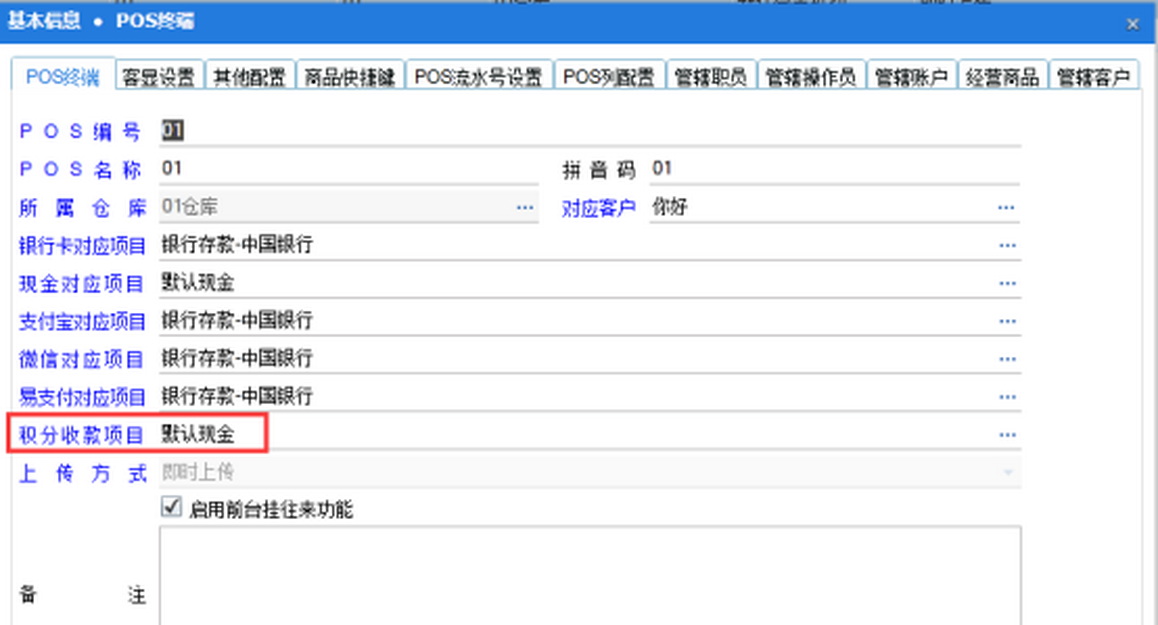Click ellipsis beside 支付宝对应项目 field
The height and width of the screenshot is (625, 1158).
pyautogui.click(x=1006, y=321)
